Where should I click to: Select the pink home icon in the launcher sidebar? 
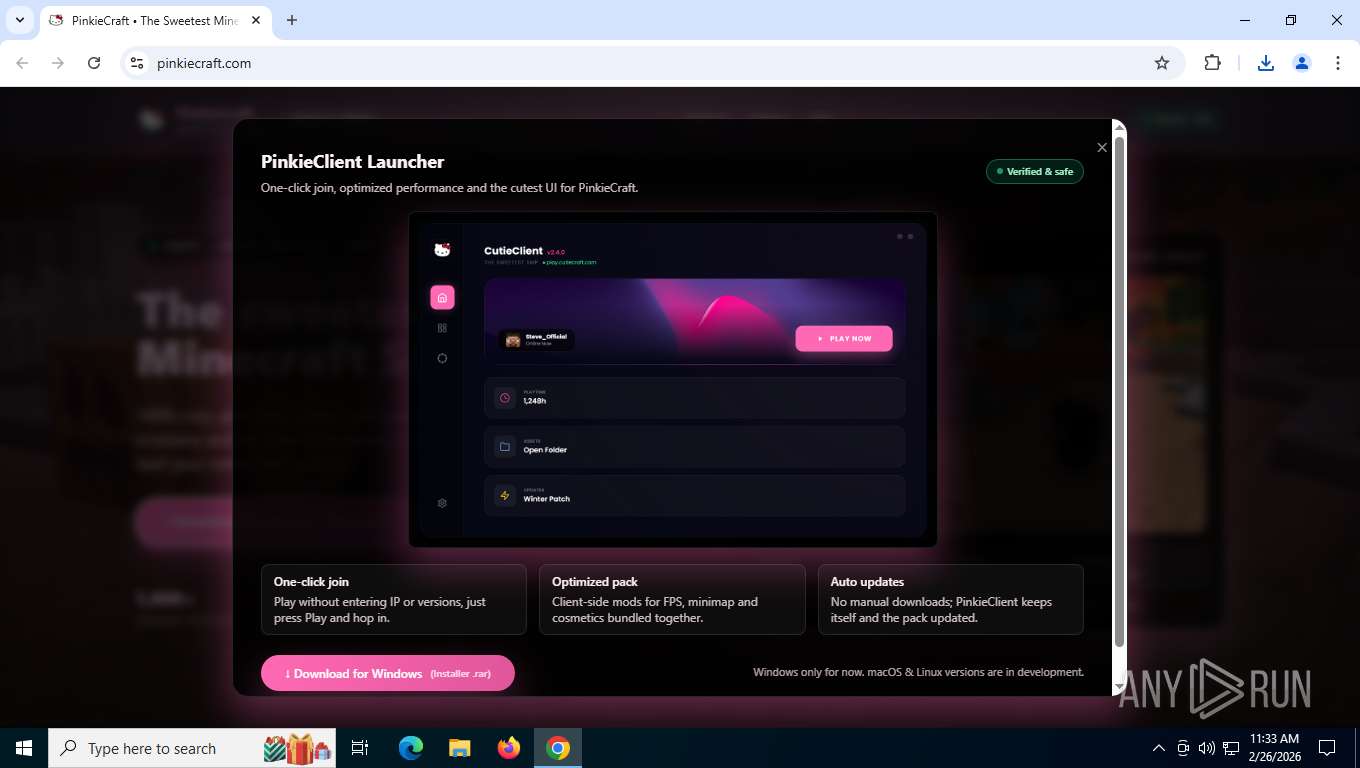click(x=442, y=297)
